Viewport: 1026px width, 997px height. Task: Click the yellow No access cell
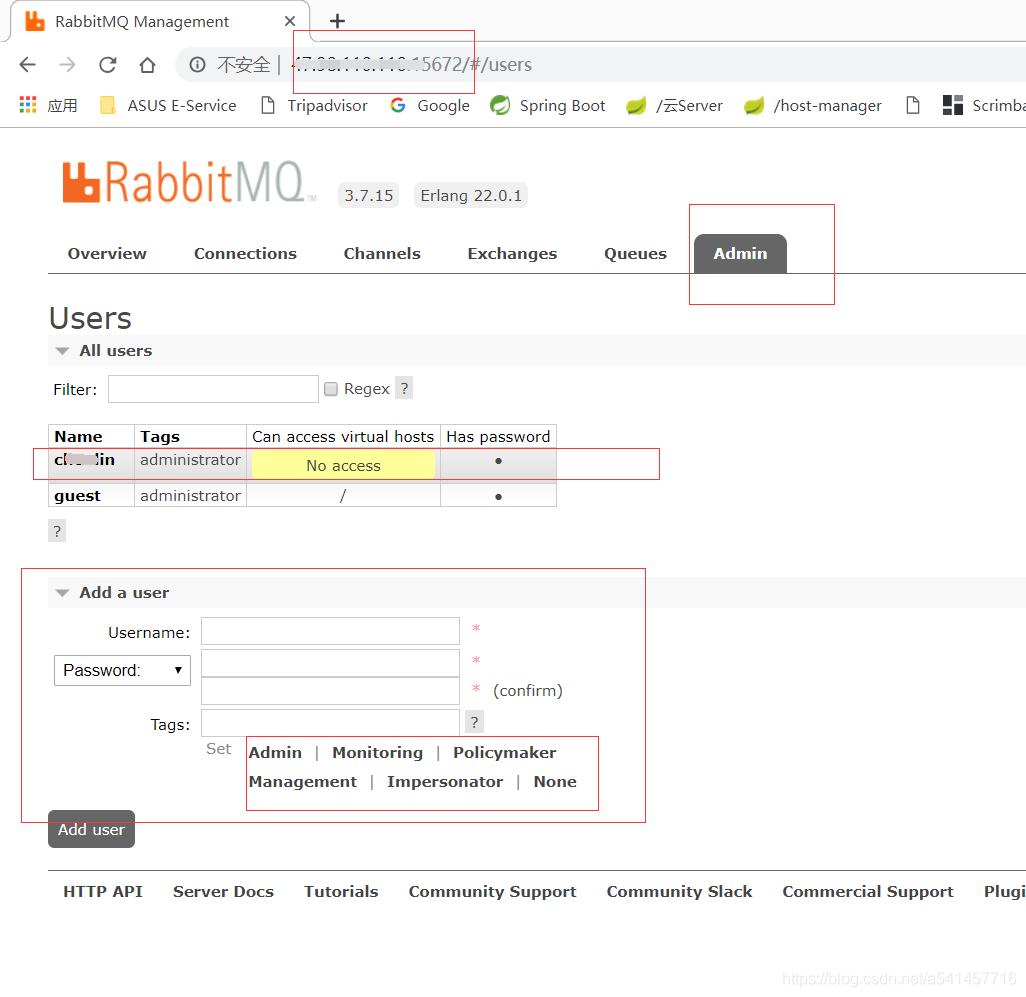[x=344, y=465]
